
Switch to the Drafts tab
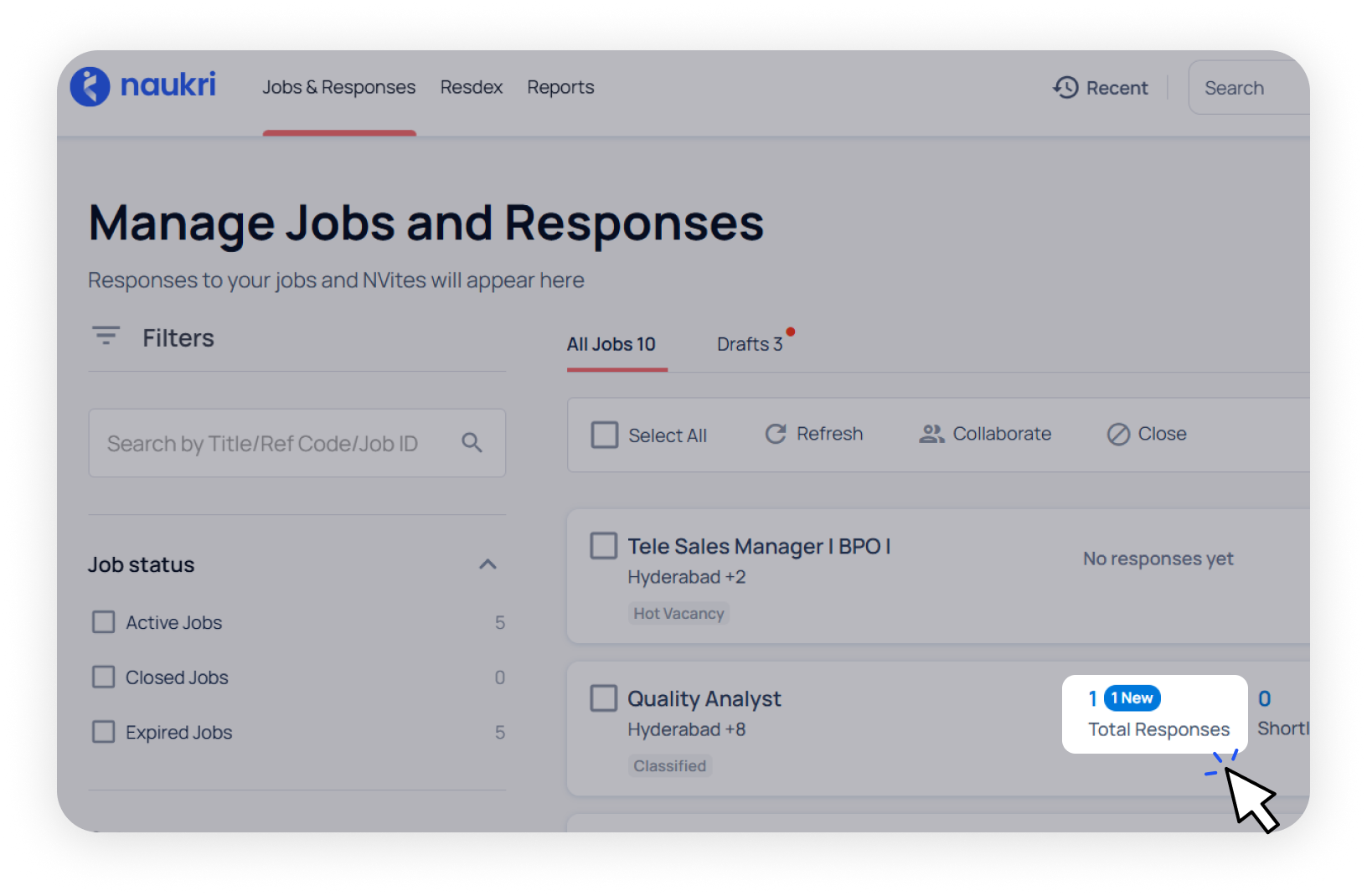point(750,344)
